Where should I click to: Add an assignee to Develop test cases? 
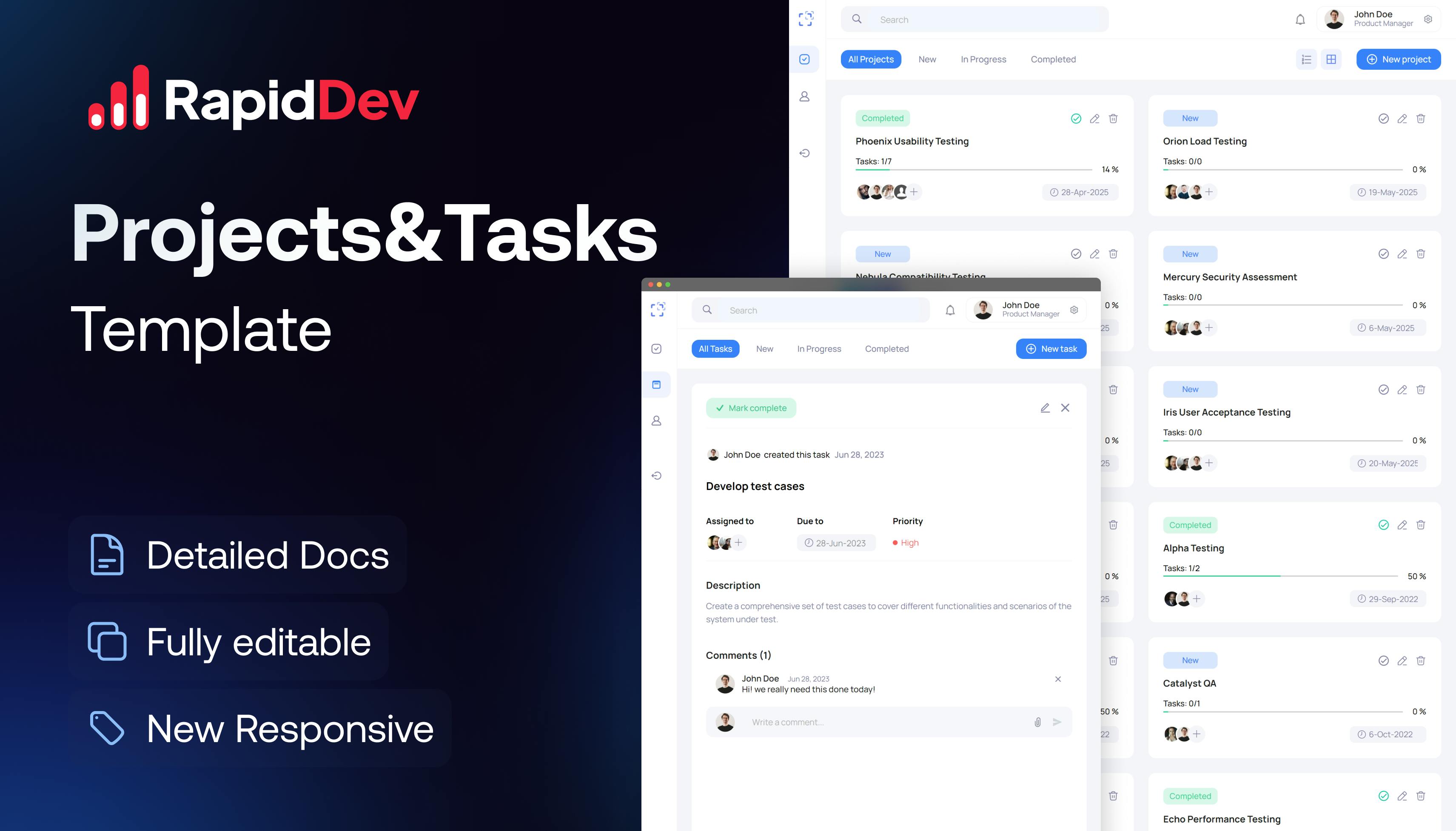(738, 542)
